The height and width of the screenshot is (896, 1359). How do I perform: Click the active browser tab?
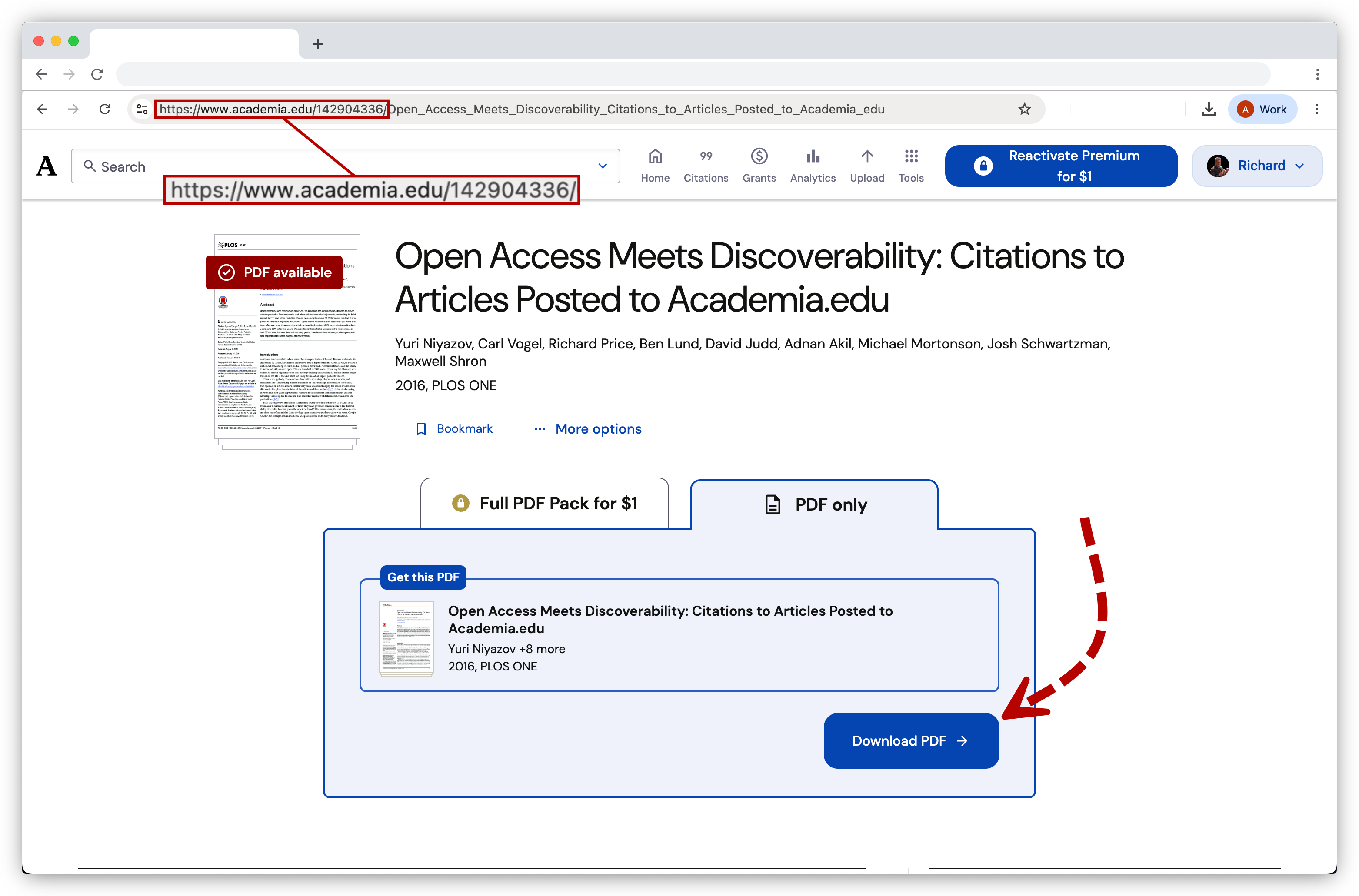194,43
